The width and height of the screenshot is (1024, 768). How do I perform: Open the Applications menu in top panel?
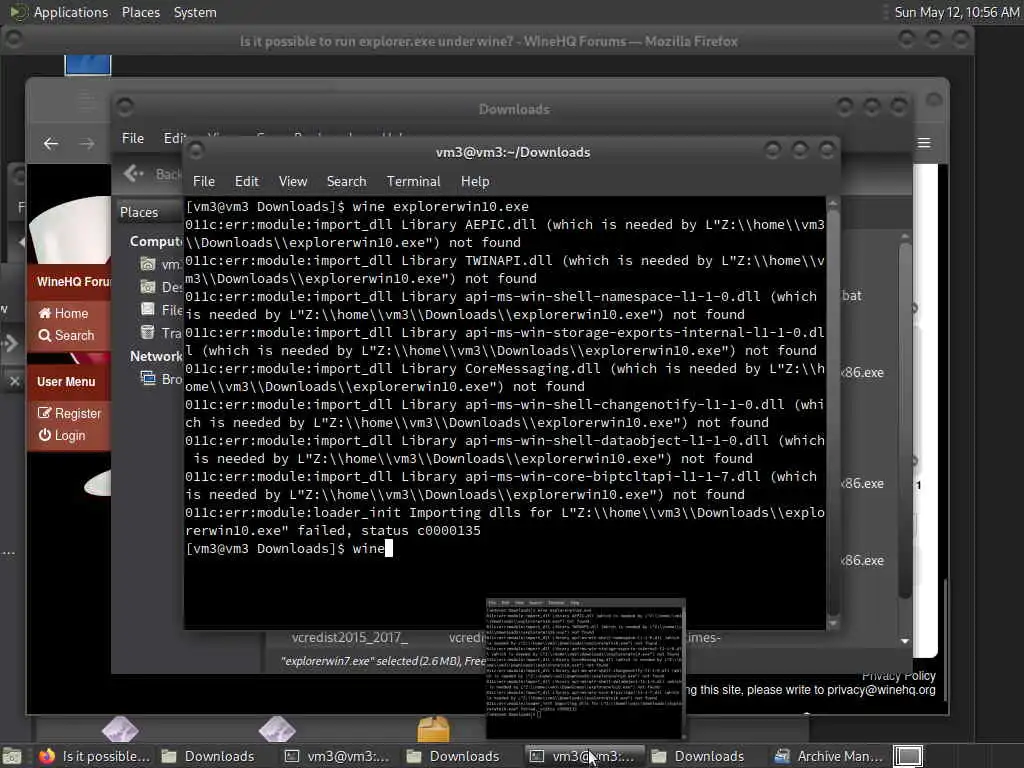coord(71,12)
